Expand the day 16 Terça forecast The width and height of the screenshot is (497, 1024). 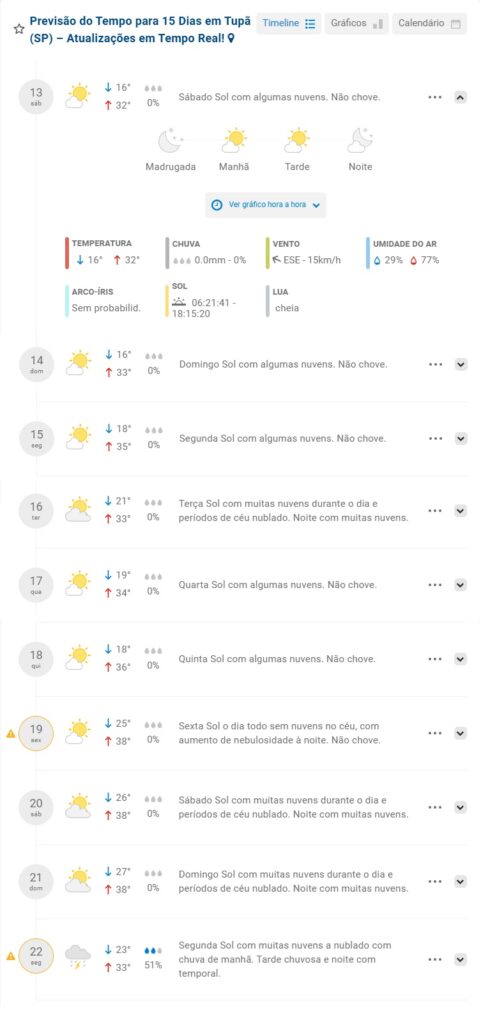coord(460,511)
